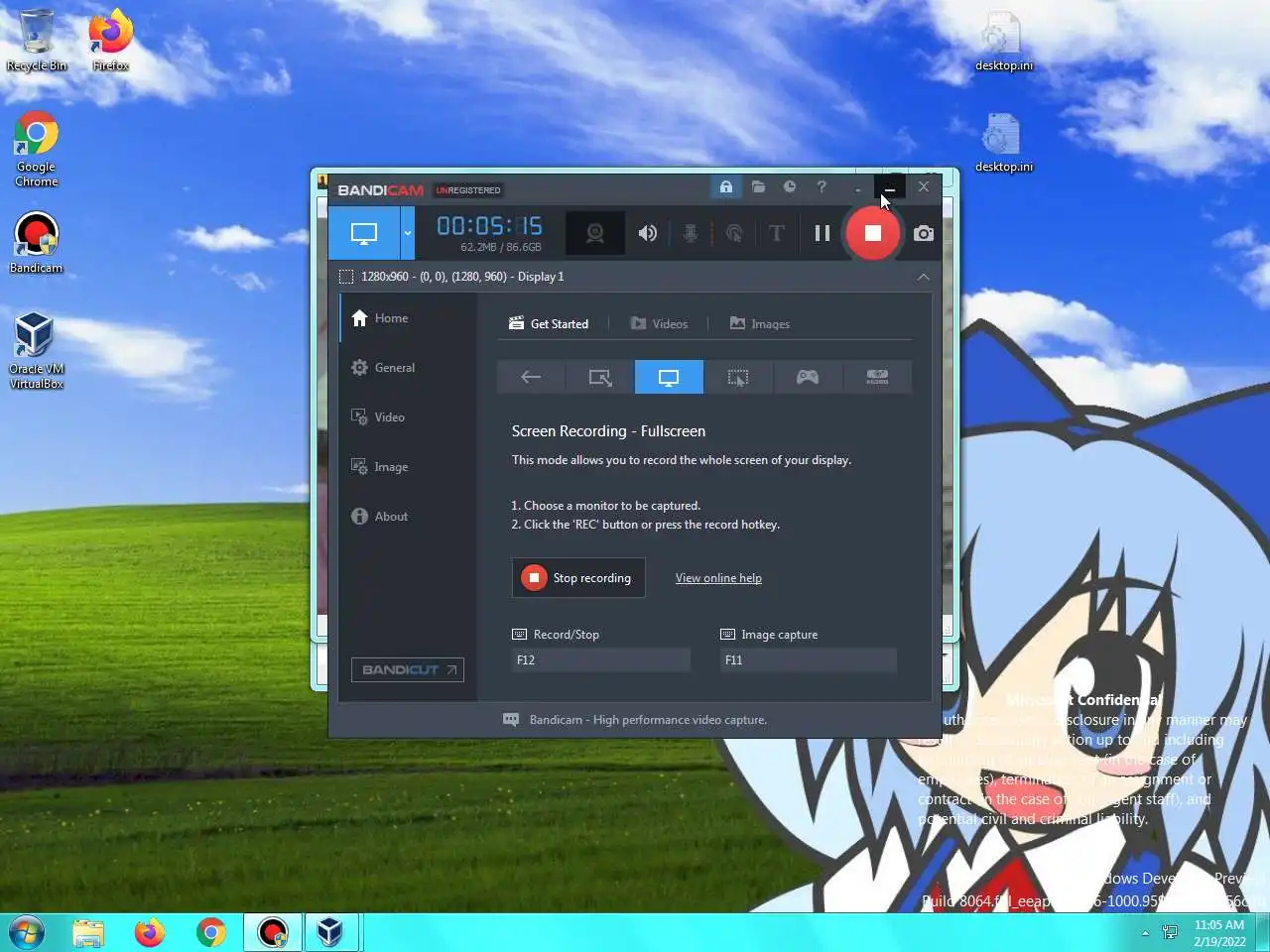Toggle the webcam overlay icon

coord(595,234)
